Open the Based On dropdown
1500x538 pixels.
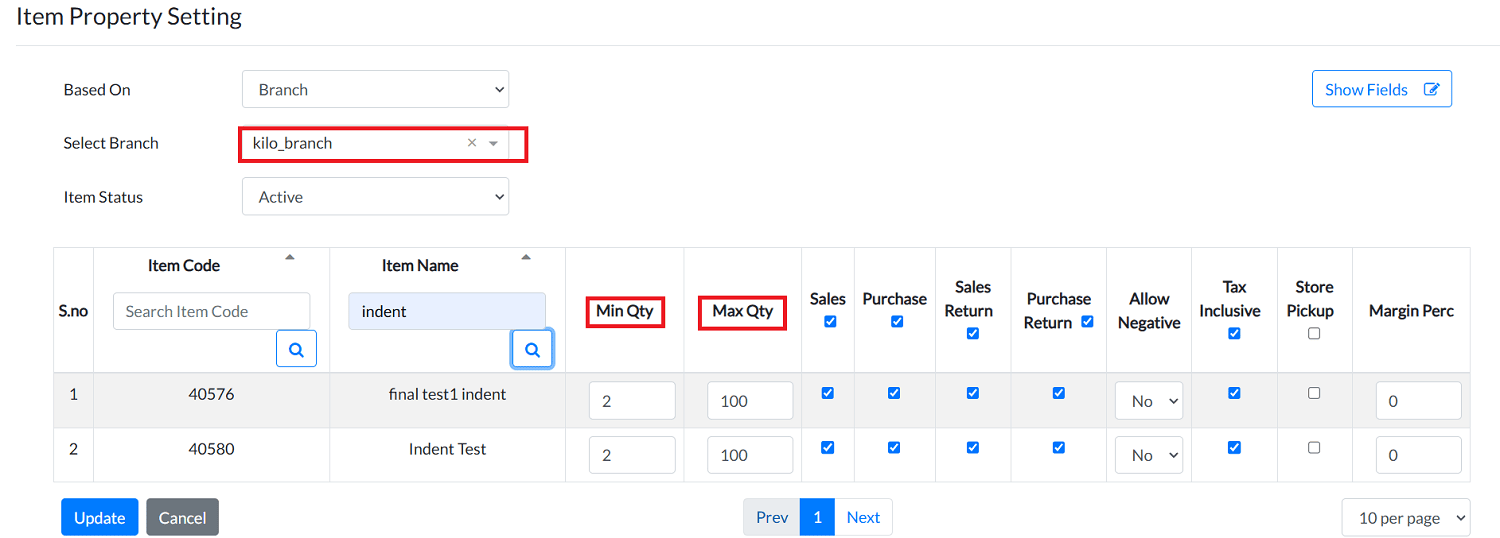375,89
